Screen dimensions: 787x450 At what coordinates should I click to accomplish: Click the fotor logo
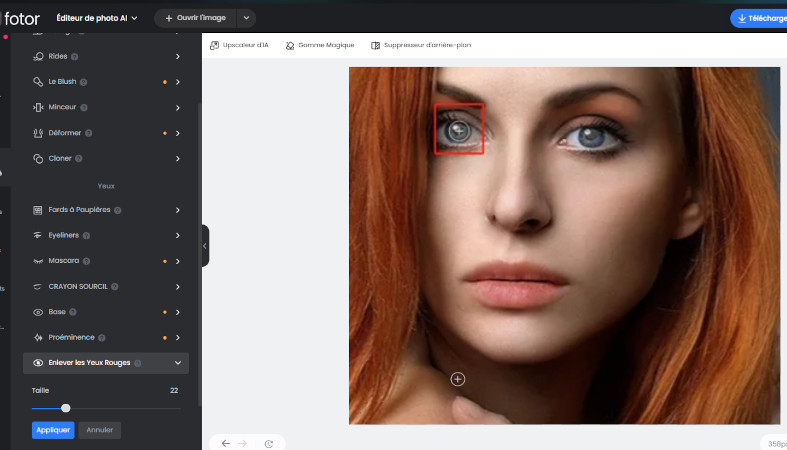tap(22, 19)
